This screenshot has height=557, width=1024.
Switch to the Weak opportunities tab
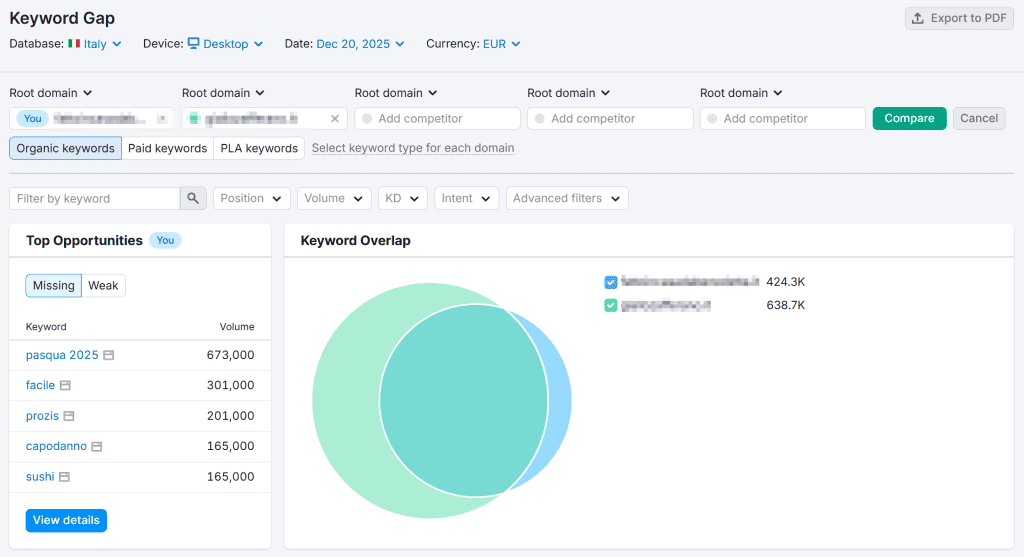(103, 285)
